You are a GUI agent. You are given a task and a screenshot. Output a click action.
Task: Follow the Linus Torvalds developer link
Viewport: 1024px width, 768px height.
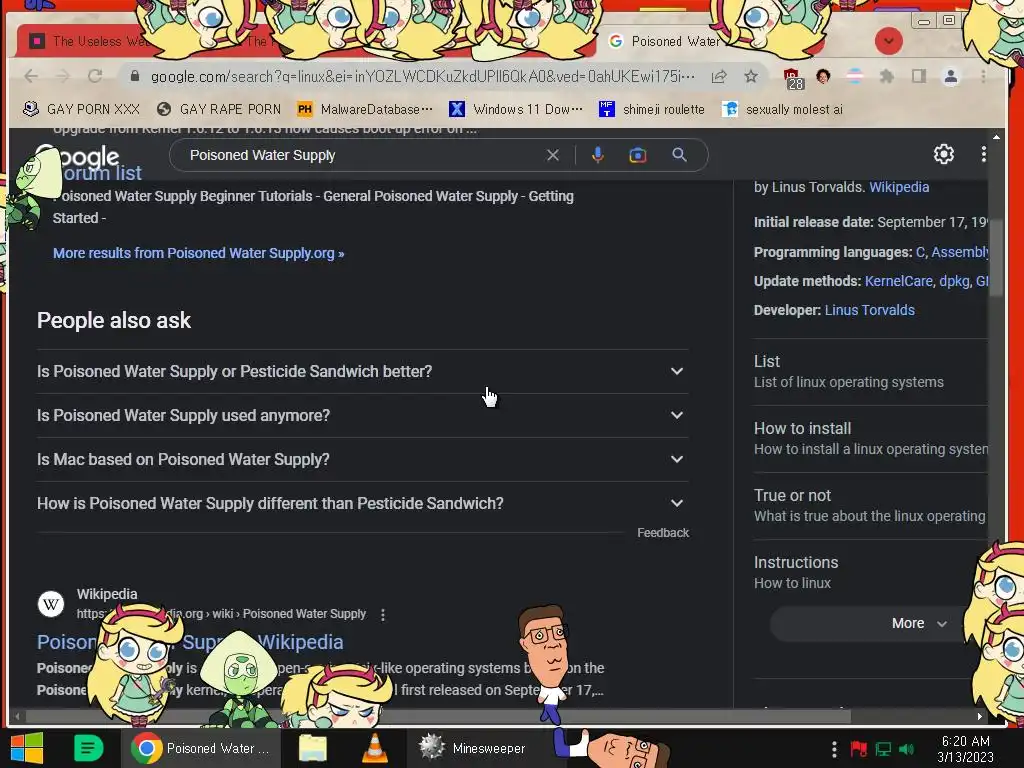click(869, 310)
